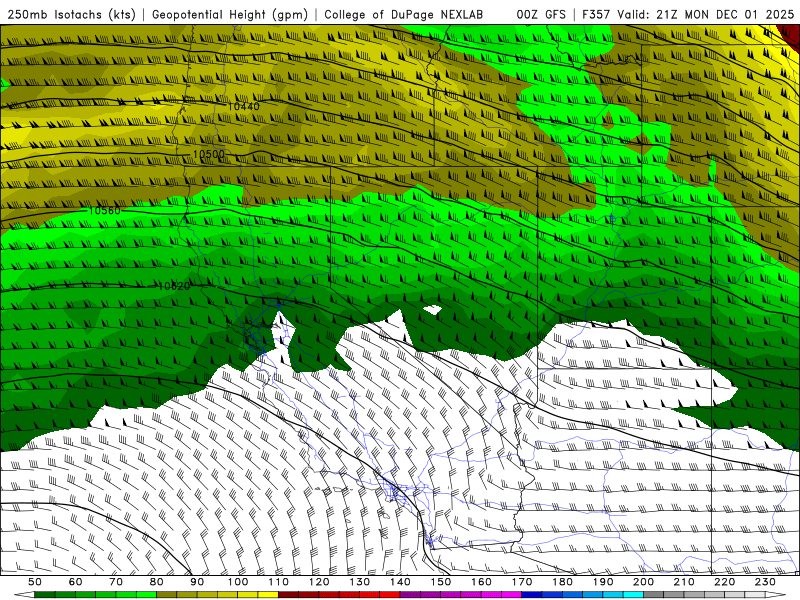This screenshot has width=800, height=600.
Task: Click the 90 knot color bar label
Action: point(197,582)
